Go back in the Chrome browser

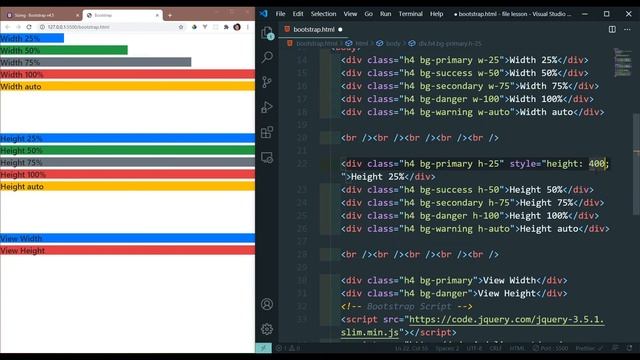pyautogui.click(x=7, y=27)
